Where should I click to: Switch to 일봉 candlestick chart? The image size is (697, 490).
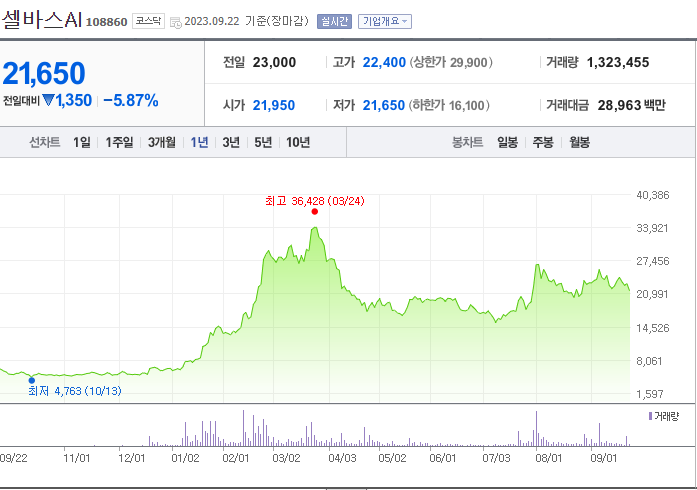507,142
